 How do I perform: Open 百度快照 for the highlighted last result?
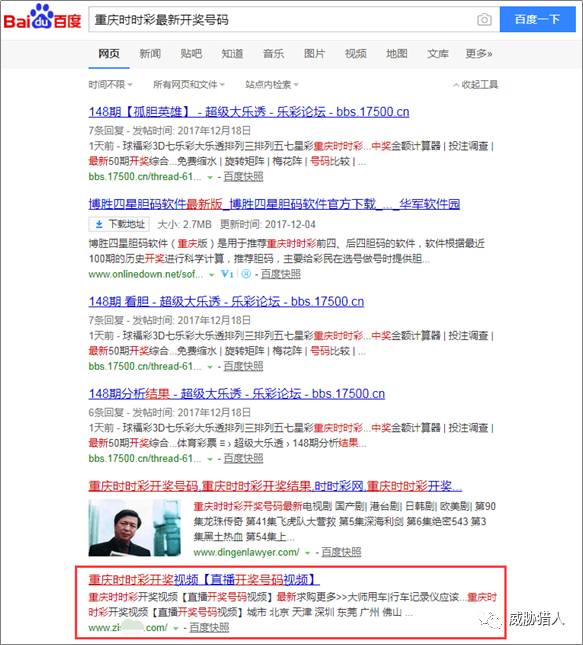[209, 628]
